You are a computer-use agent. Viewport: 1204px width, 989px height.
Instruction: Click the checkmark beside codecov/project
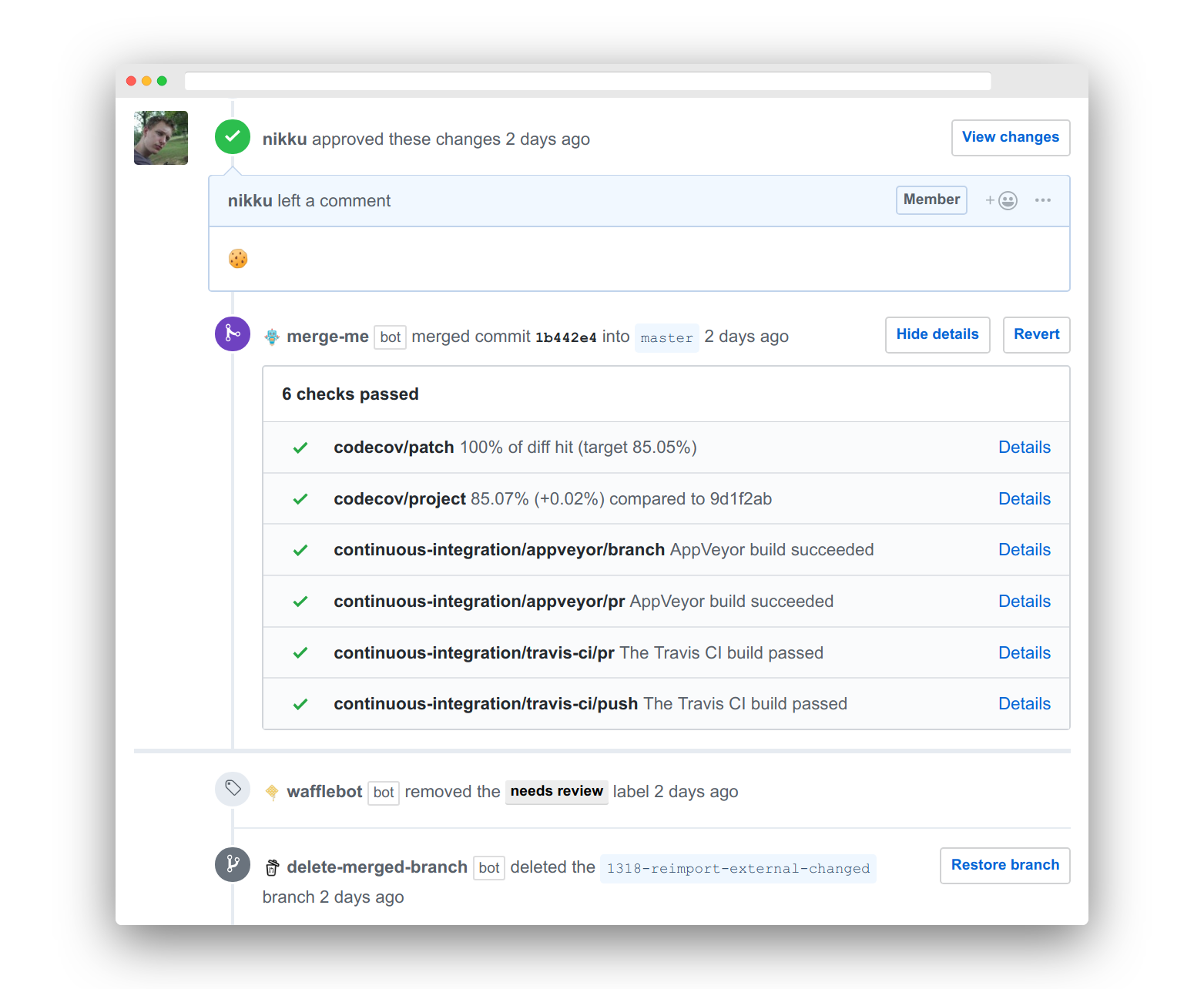[300, 499]
